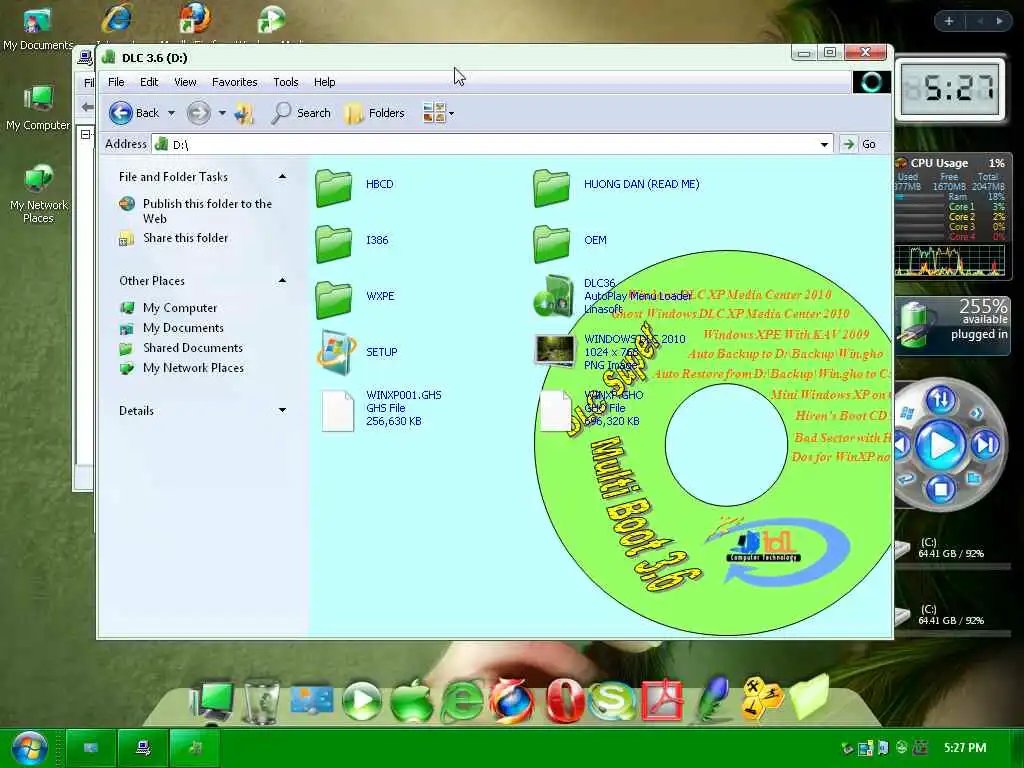Click the Play button on media widget

940,445
